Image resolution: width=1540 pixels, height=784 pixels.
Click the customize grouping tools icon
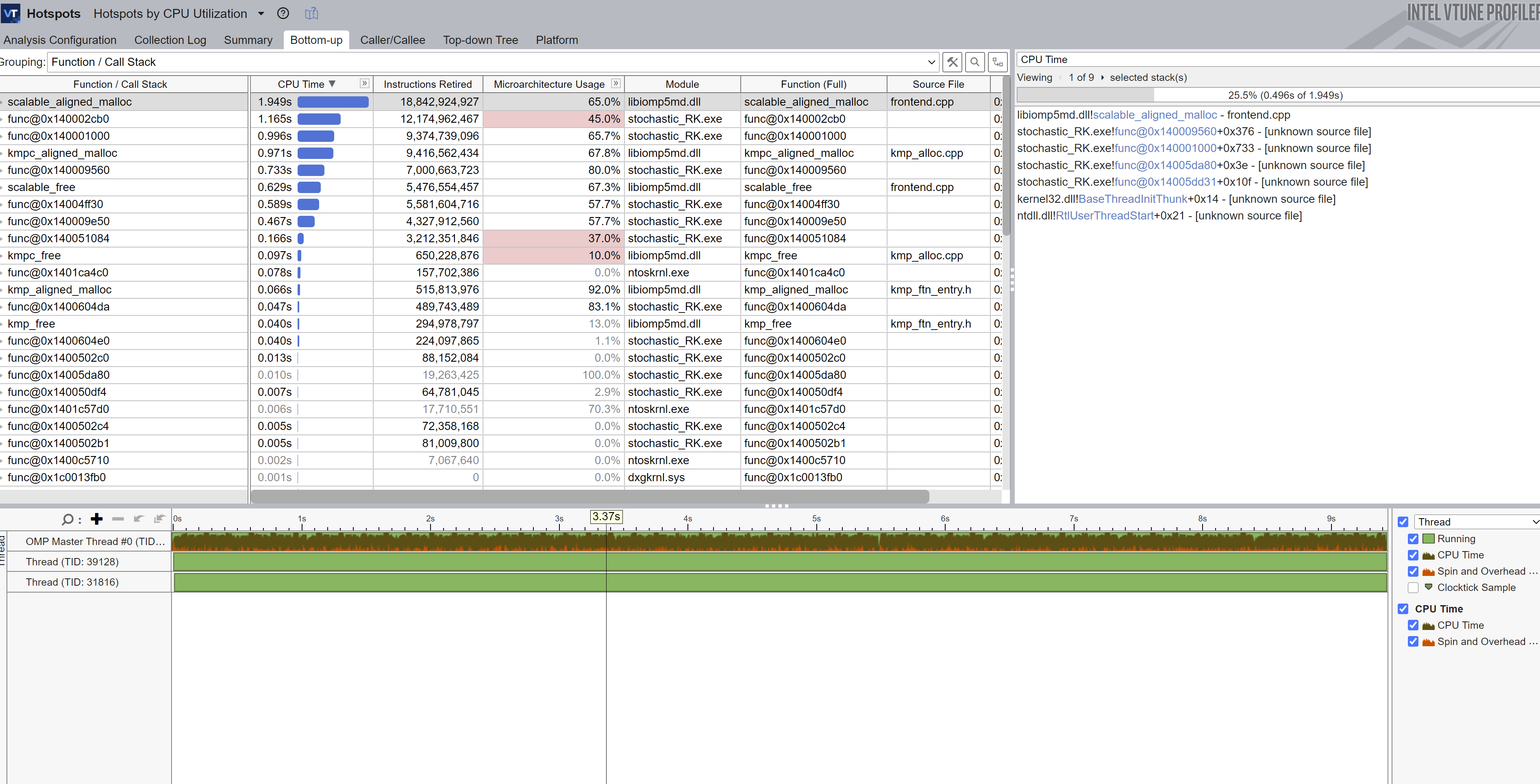click(952, 62)
